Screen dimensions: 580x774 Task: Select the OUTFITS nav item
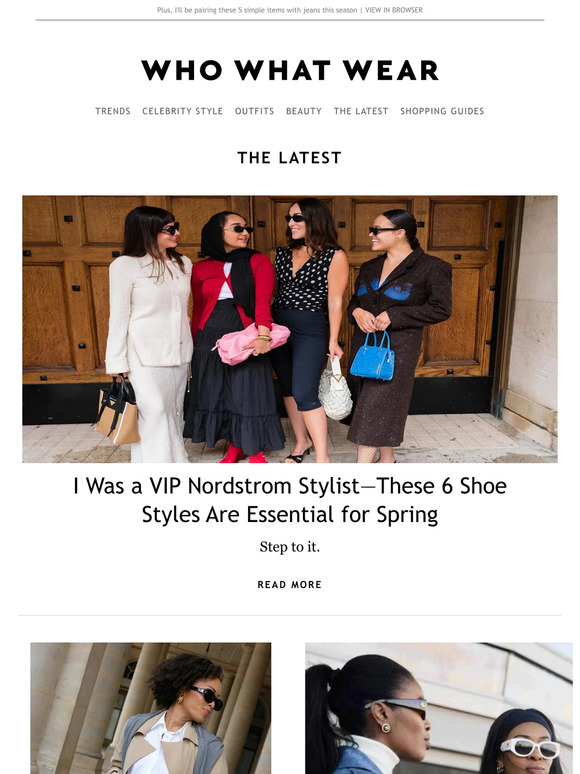point(254,111)
